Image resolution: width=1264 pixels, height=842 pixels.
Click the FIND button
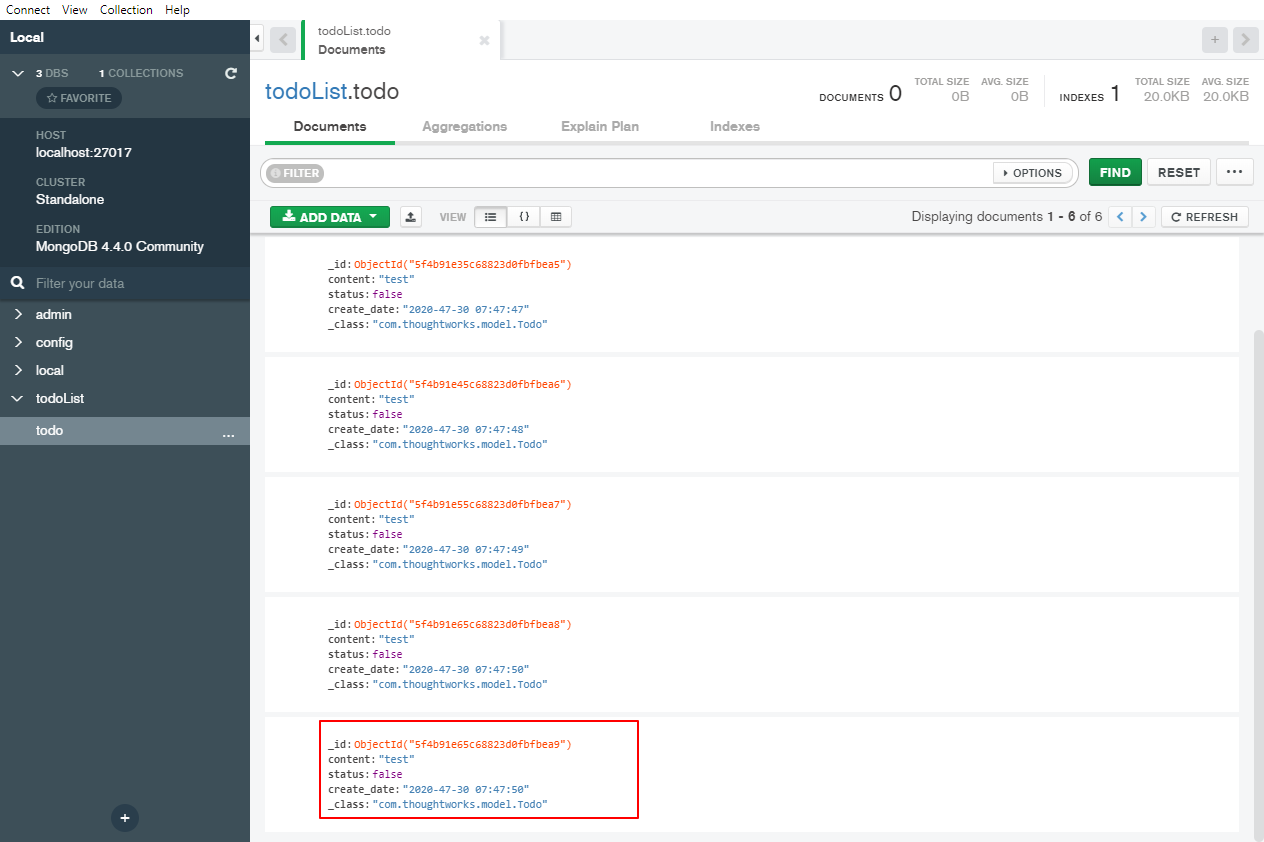tap(1114, 171)
